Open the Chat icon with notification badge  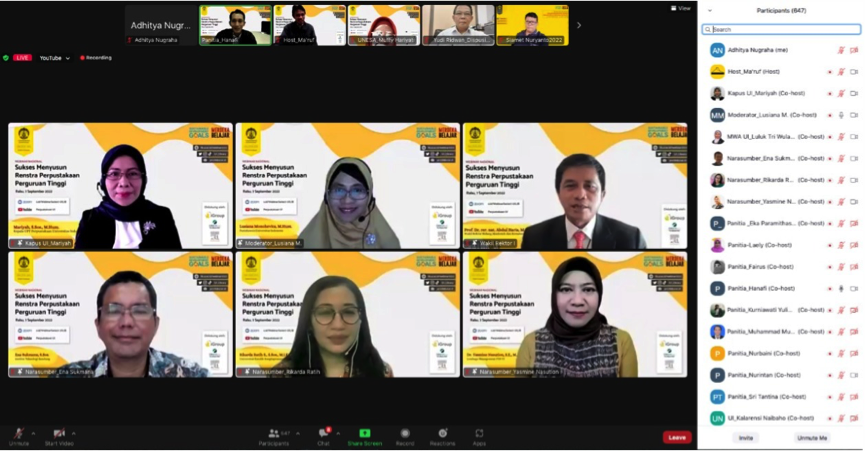coord(324,433)
